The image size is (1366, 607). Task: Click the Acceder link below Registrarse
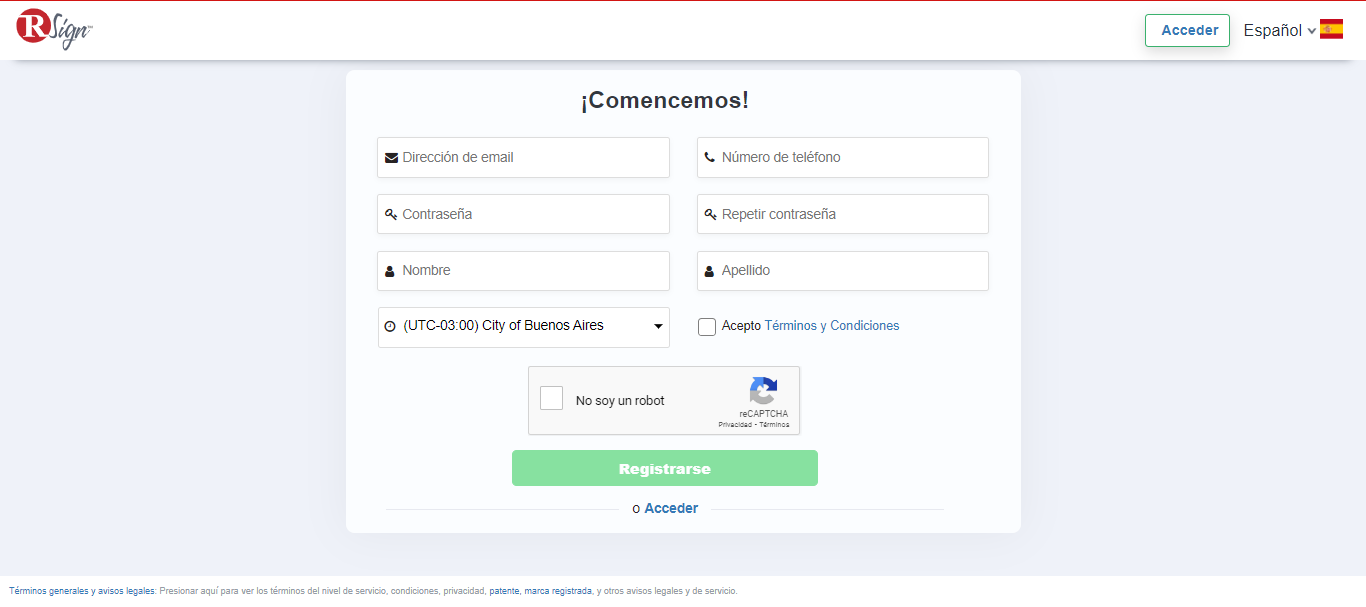(671, 508)
